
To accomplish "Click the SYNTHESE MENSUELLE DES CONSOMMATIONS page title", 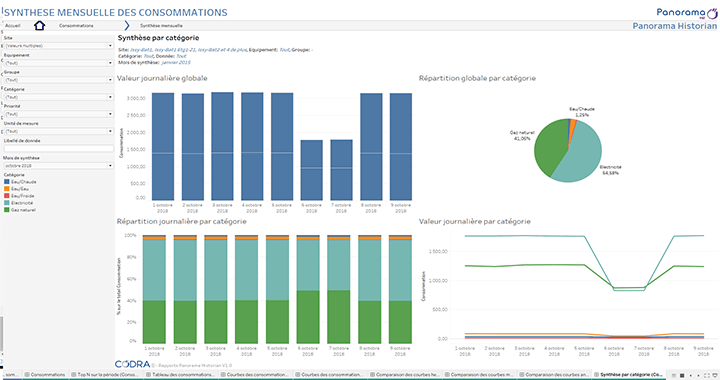I will [x=115, y=12].
